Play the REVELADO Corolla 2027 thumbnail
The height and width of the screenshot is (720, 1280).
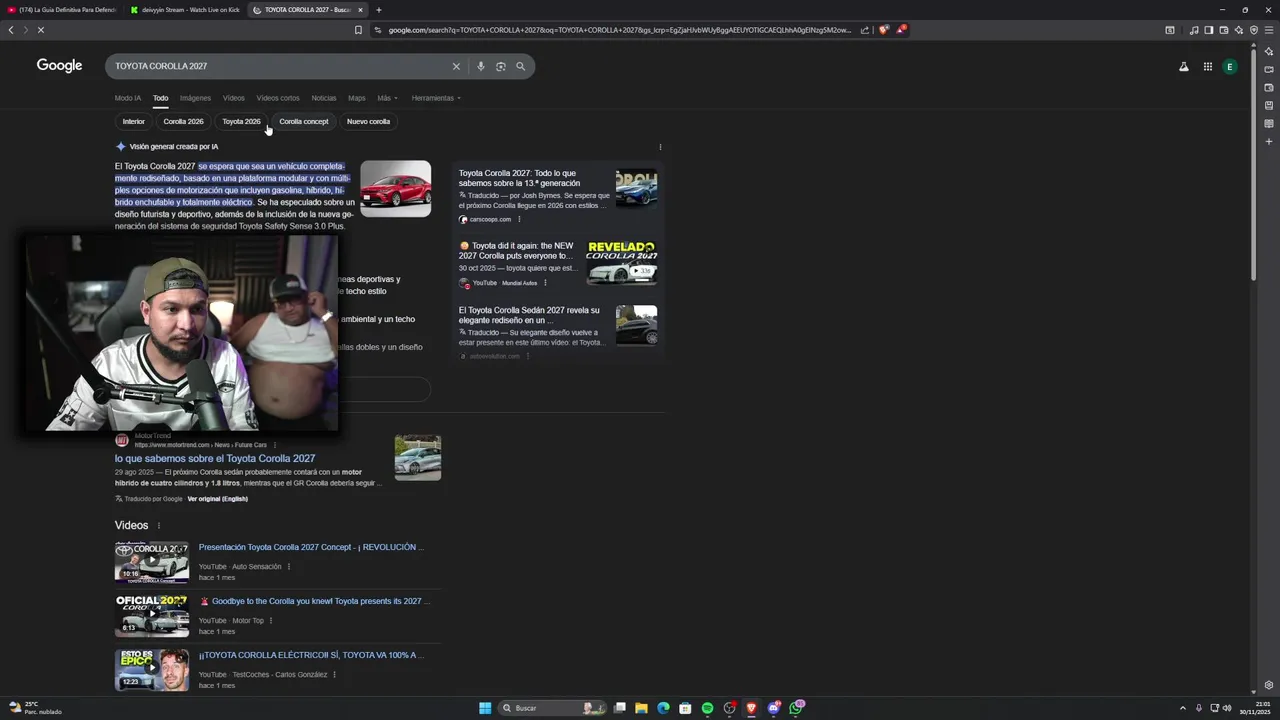pos(622,263)
